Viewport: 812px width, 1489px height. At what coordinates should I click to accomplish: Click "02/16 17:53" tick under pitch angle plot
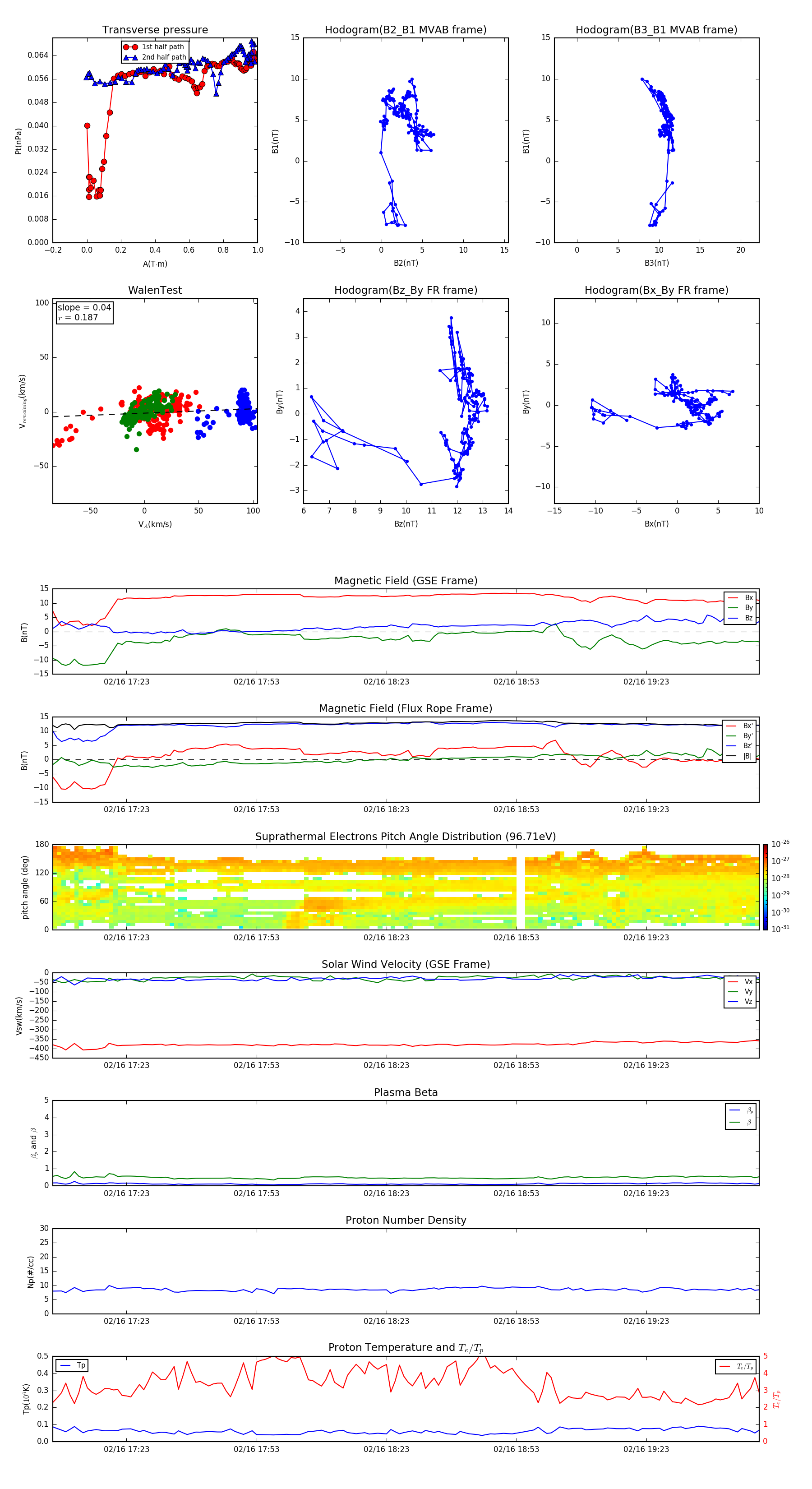(x=257, y=938)
